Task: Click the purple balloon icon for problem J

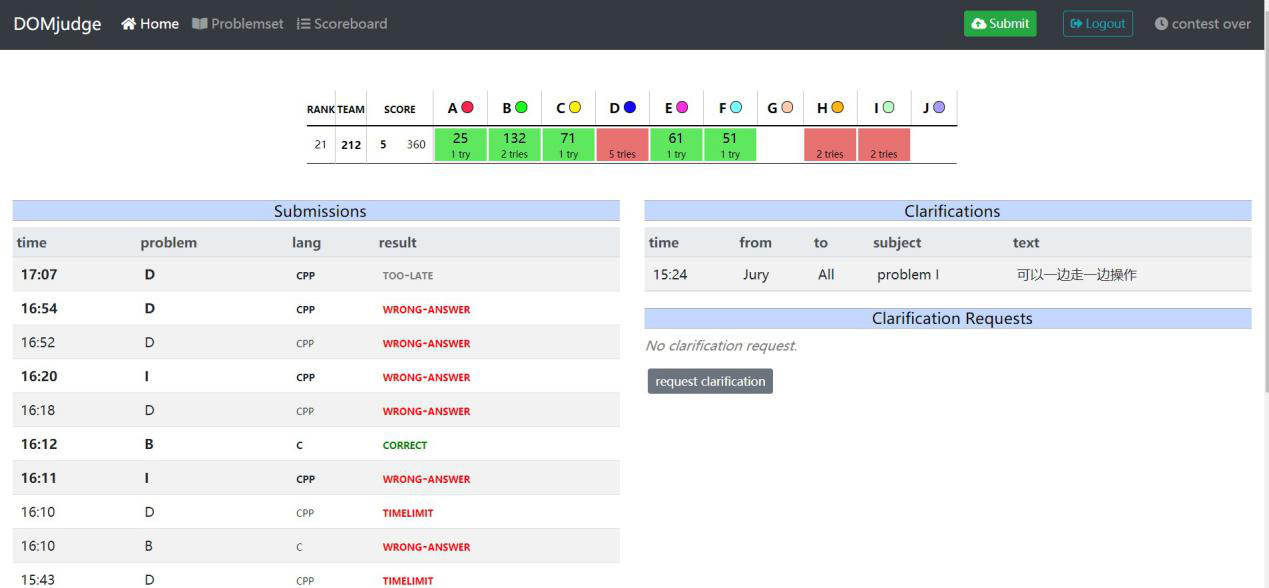Action: [938, 108]
